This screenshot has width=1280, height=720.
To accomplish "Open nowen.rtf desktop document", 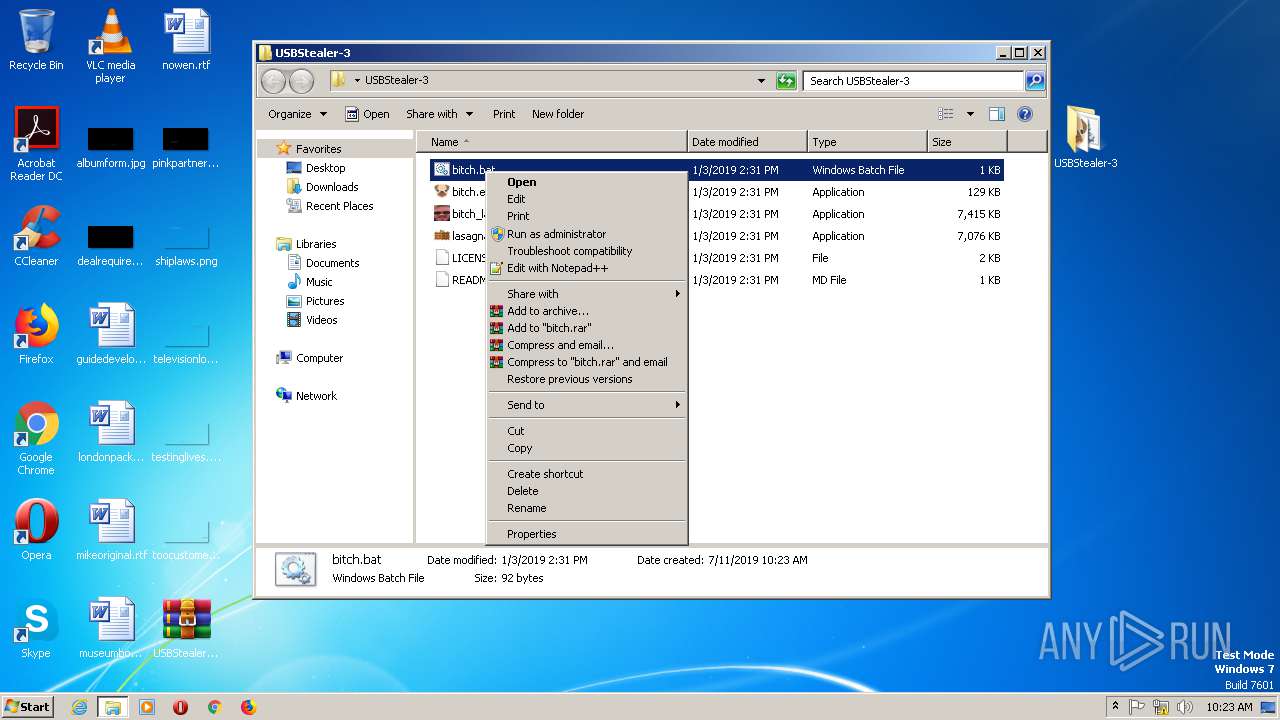I will (x=186, y=40).
